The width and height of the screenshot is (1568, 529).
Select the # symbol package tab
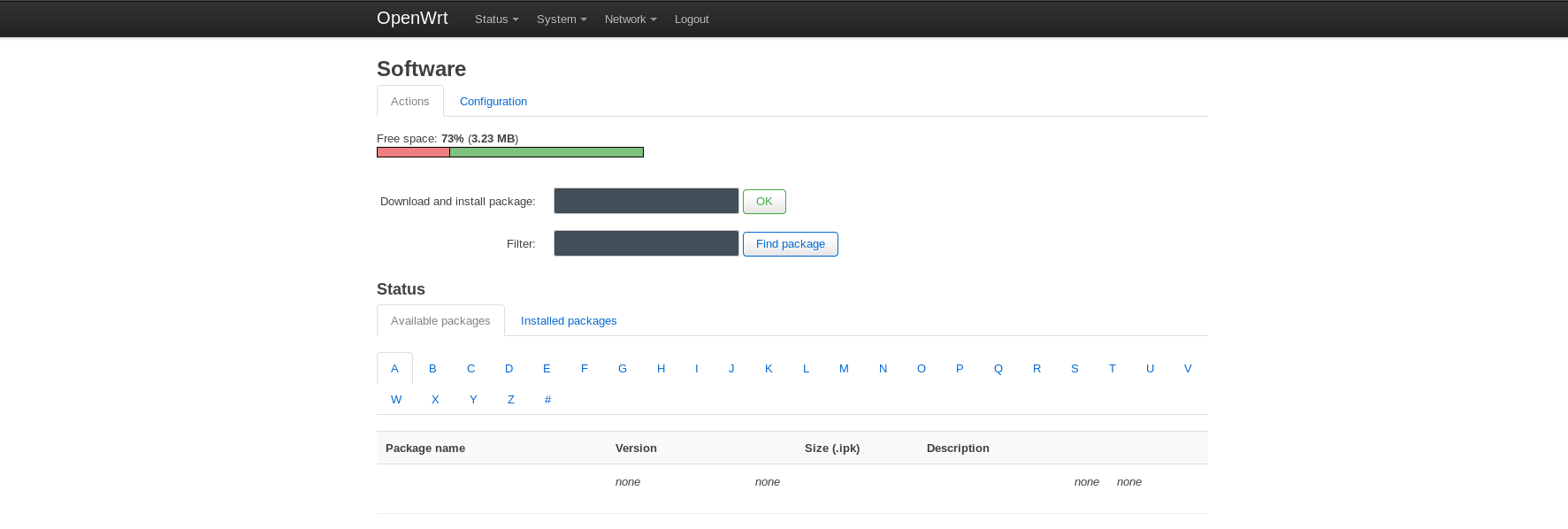(547, 400)
